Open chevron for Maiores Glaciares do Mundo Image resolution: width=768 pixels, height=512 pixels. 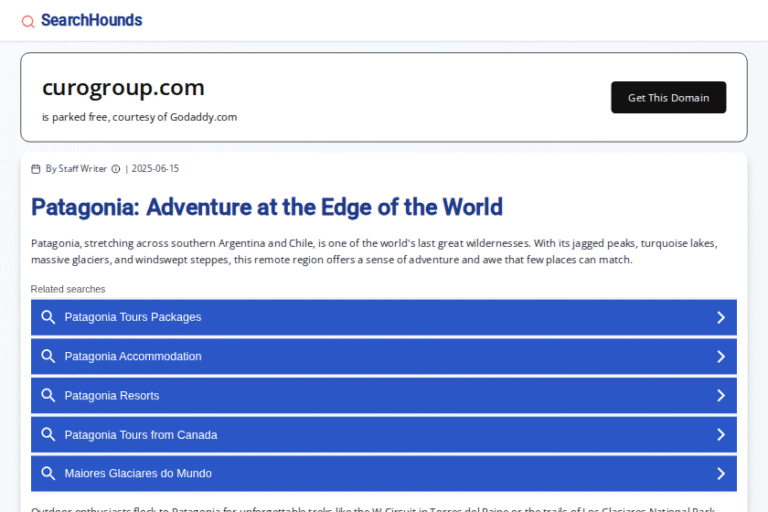click(x=720, y=473)
